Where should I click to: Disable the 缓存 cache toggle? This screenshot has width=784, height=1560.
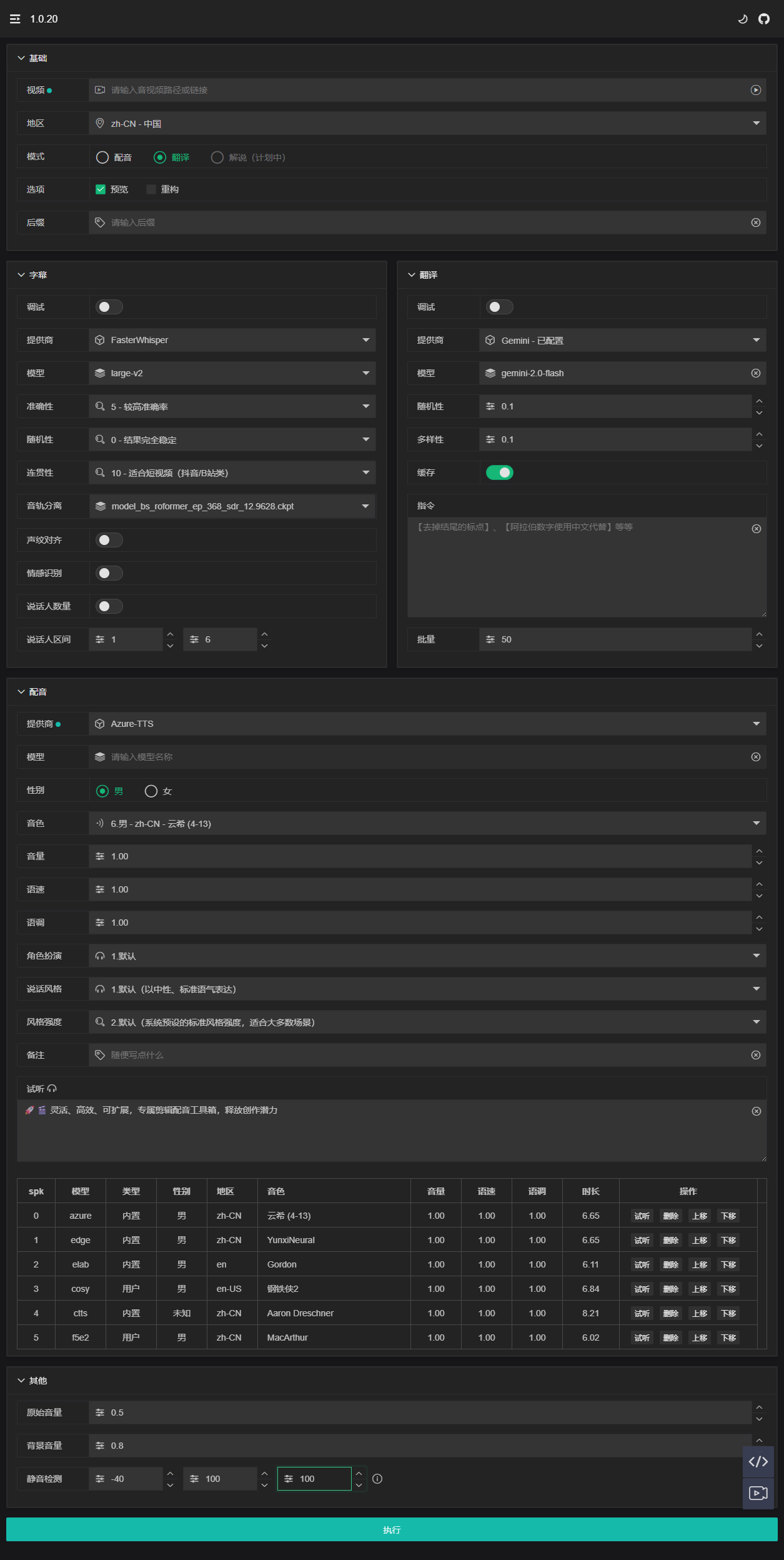point(499,472)
